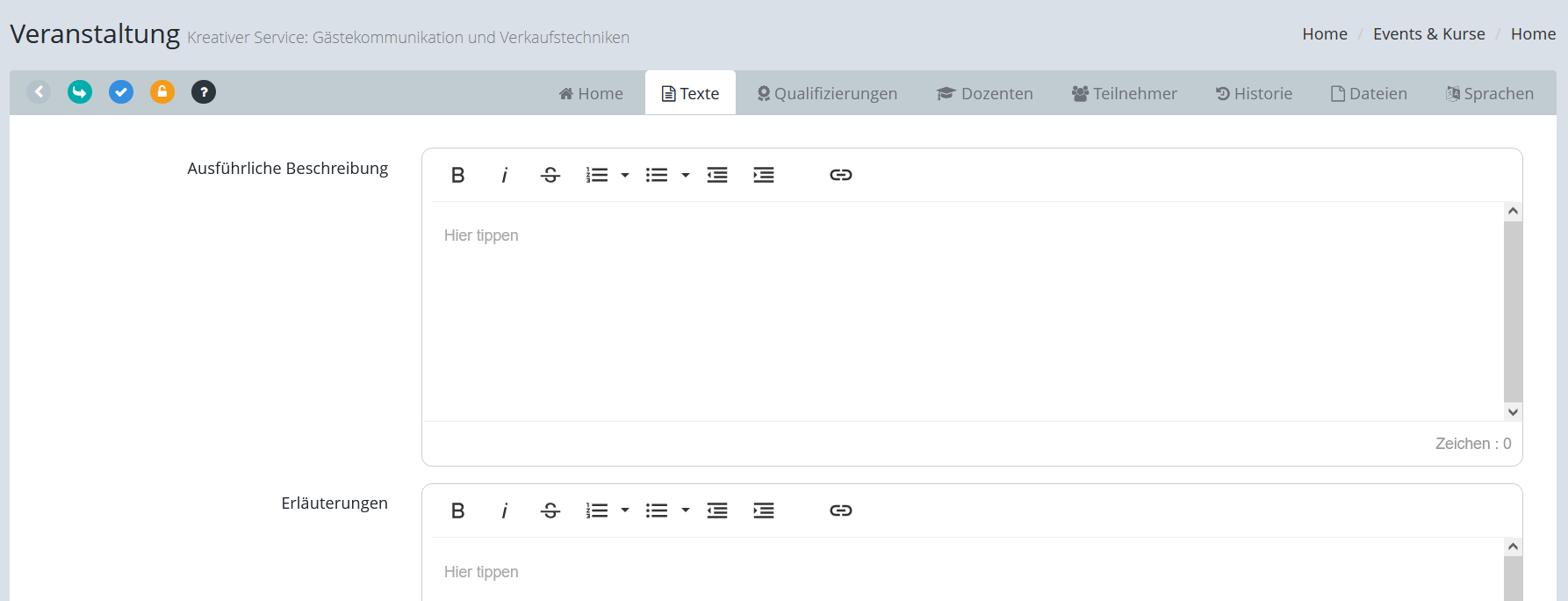Insert link in Ausführliche Beschreibung editor
Viewport: 1568px width, 601px height.
(x=840, y=175)
